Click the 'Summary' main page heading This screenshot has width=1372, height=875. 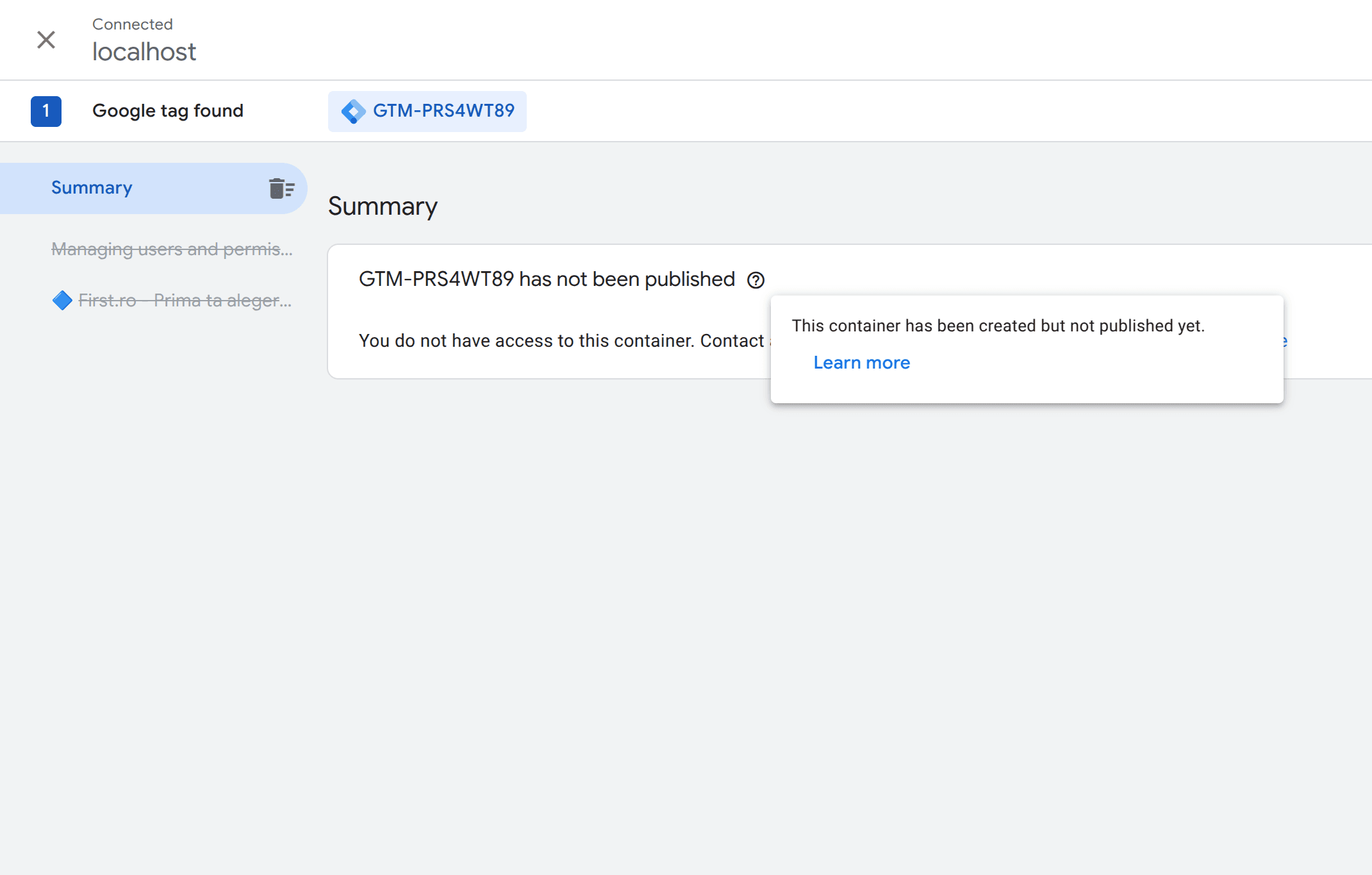(x=383, y=206)
